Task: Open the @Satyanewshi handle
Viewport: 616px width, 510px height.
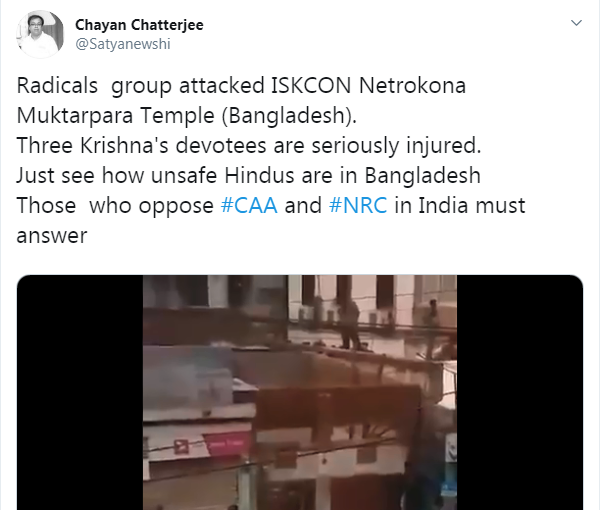Action: pyautogui.click(x=123, y=44)
